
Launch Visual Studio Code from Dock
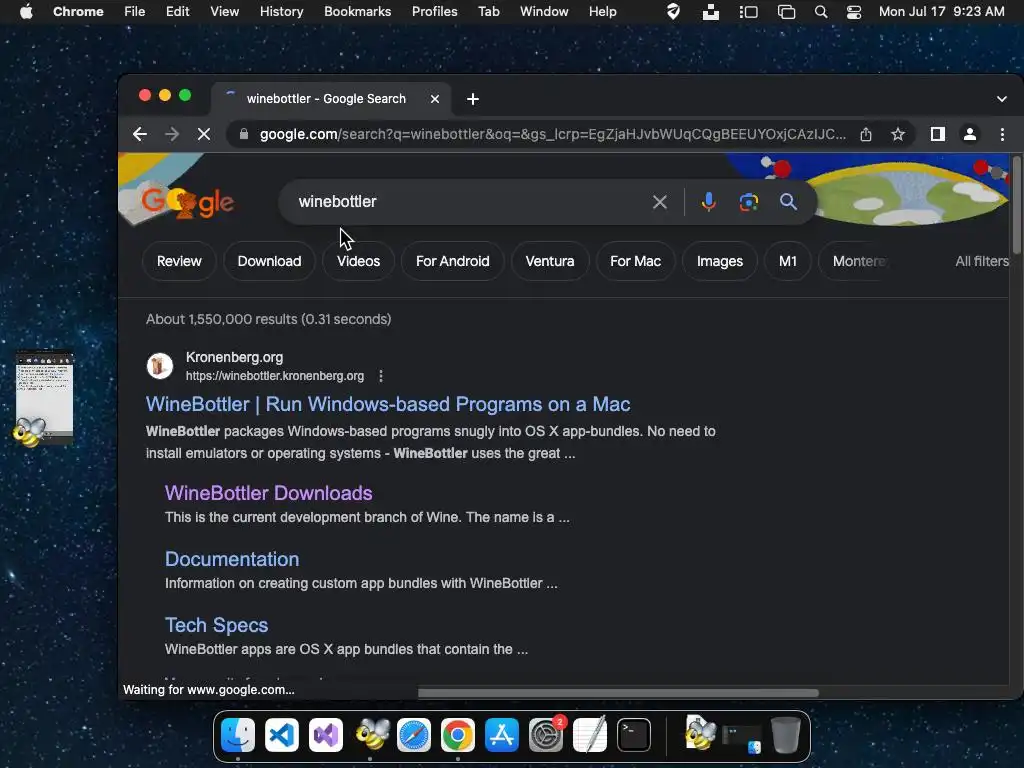(281, 735)
